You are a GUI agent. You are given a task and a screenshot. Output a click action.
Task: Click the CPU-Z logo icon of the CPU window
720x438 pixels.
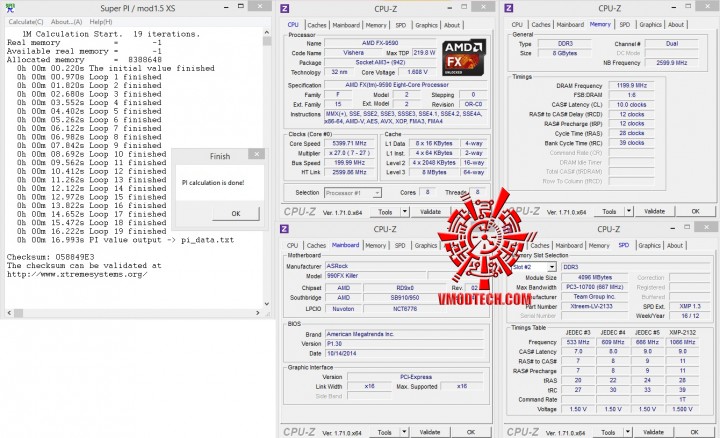point(285,9)
